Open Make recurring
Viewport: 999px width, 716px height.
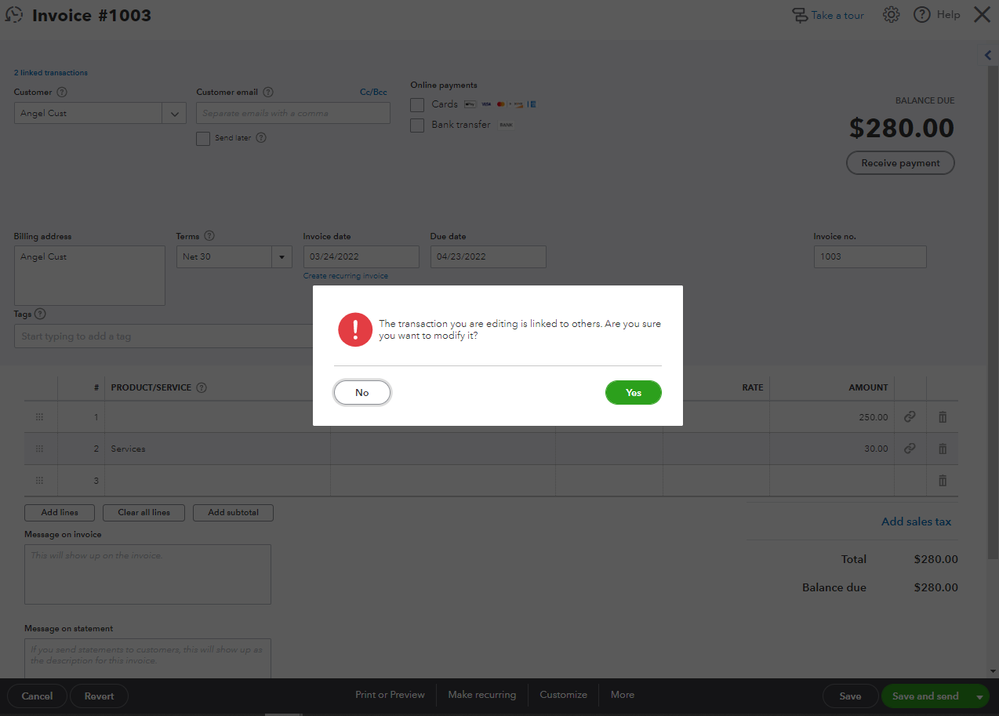(x=482, y=694)
